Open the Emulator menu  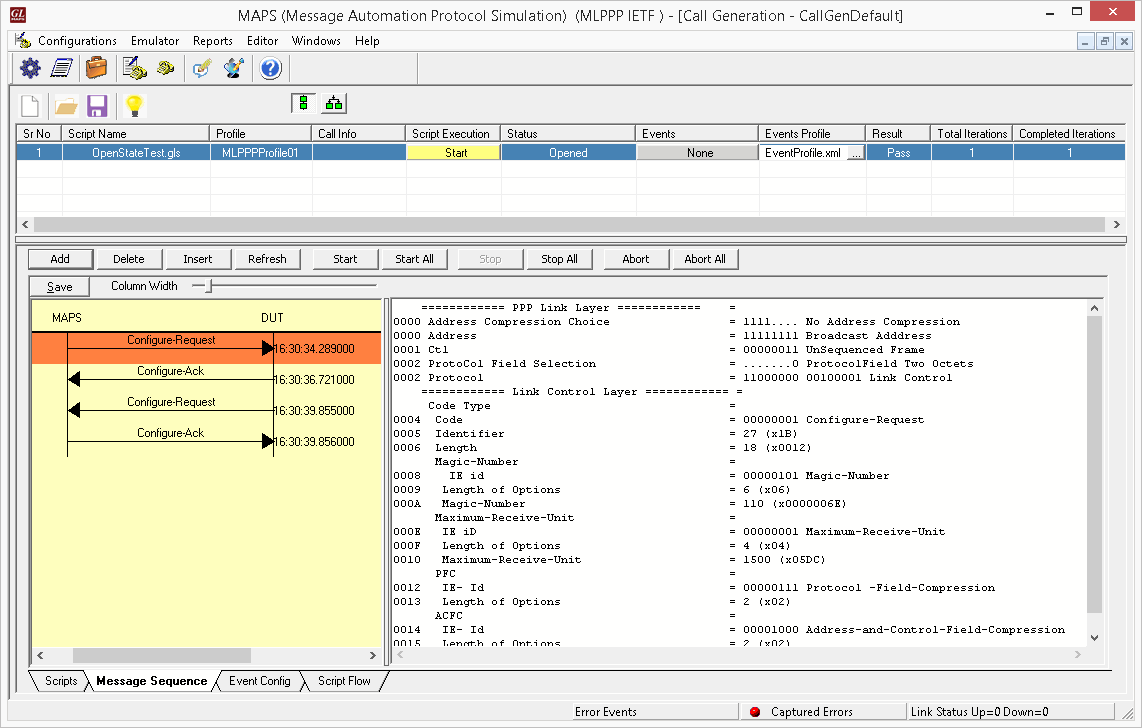[x=155, y=41]
